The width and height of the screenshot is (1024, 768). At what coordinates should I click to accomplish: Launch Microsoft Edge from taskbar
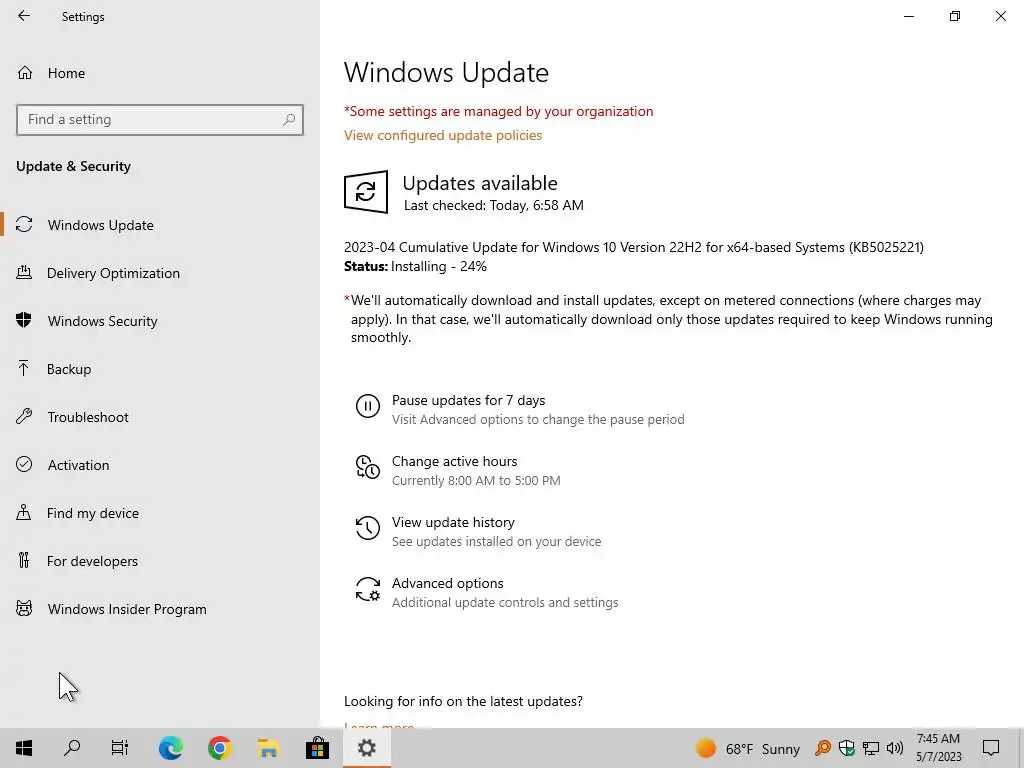(x=170, y=748)
